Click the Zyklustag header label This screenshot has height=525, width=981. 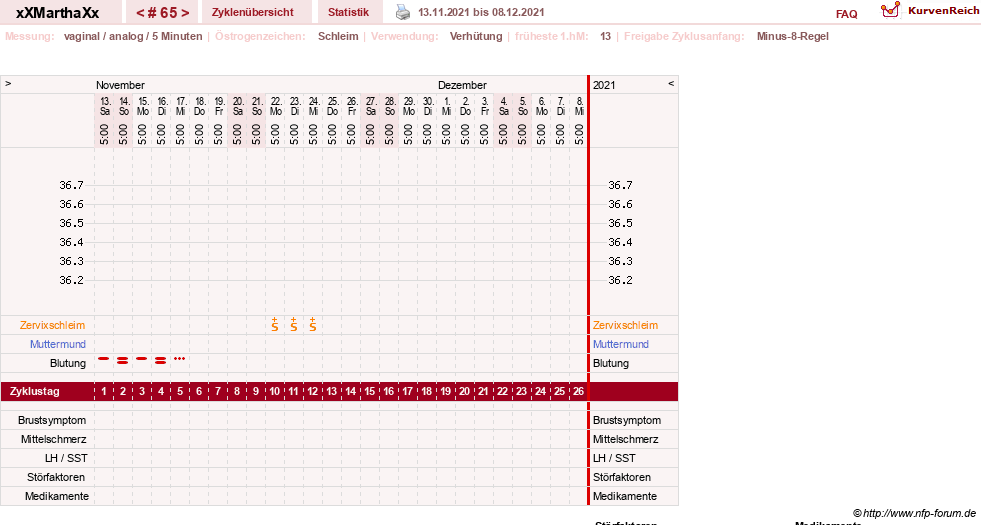pyautogui.click(x=35, y=391)
